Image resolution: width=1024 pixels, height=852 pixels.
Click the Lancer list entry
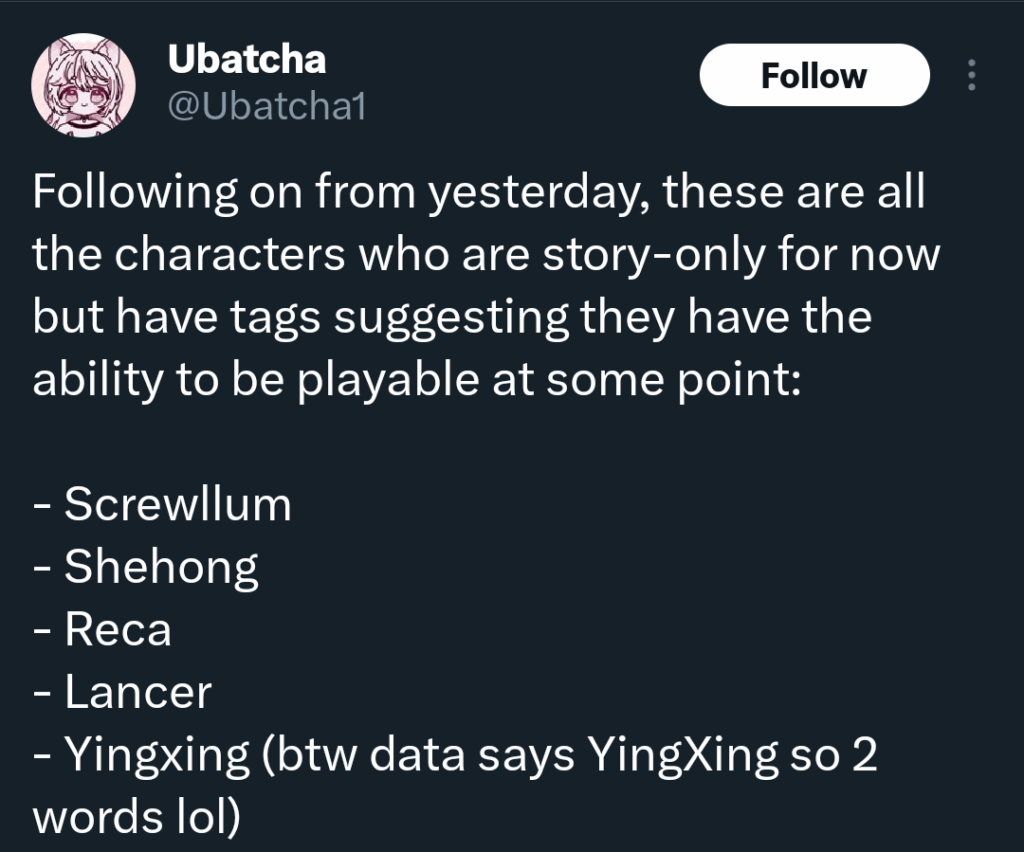tap(138, 692)
